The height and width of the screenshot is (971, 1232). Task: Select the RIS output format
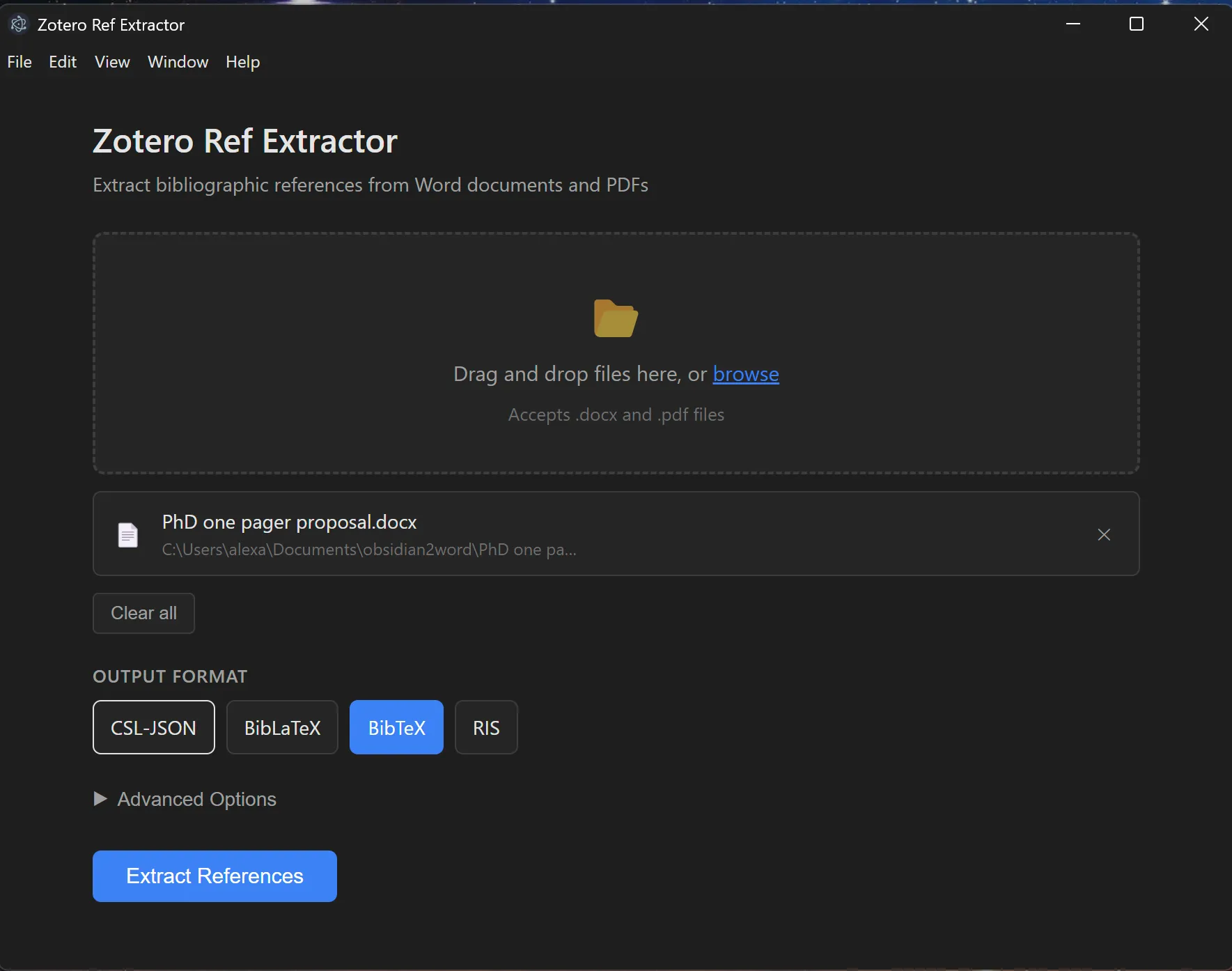(x=486, y=727)
